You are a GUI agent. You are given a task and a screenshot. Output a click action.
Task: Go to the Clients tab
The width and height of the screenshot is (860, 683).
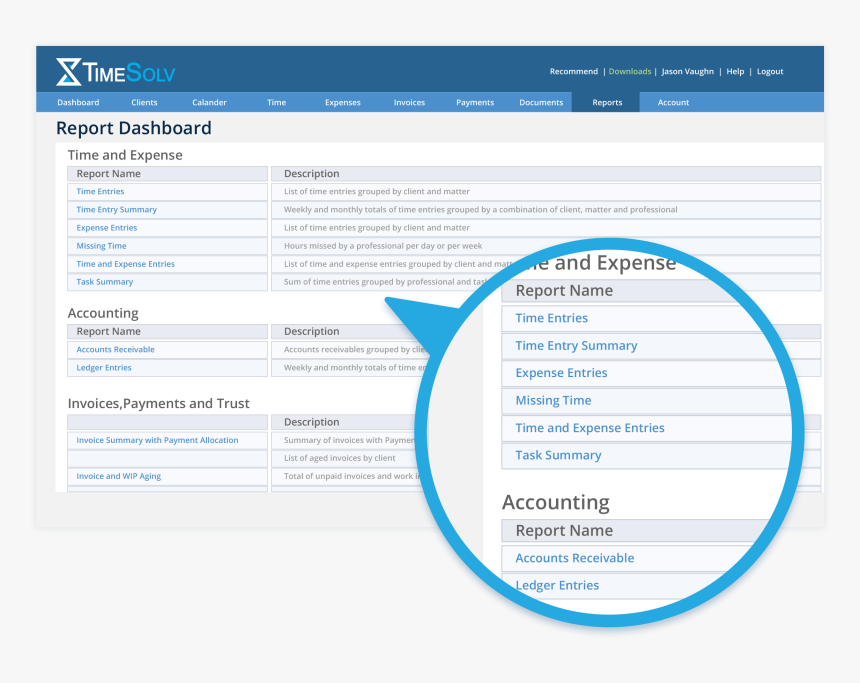coord(144,103)
